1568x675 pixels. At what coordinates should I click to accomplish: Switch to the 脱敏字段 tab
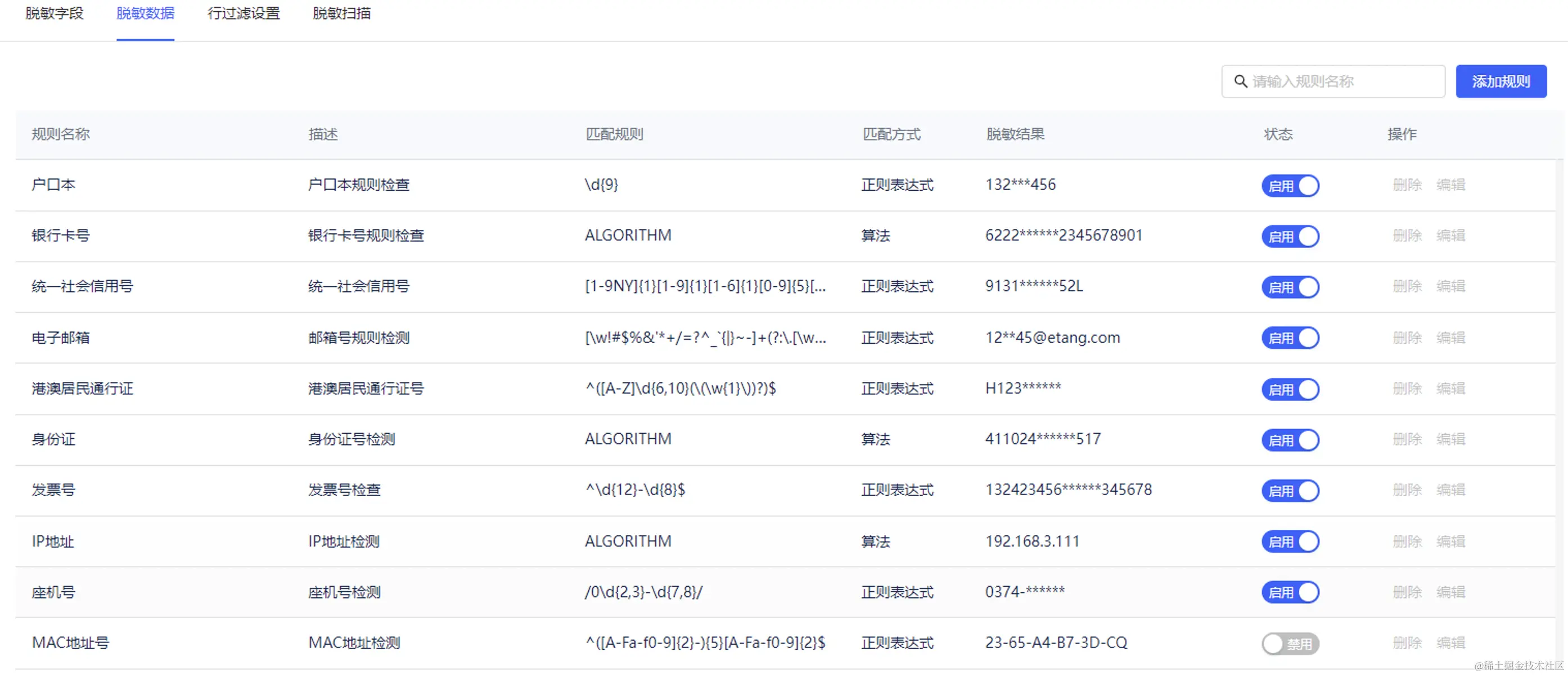[x=54, y=13]
